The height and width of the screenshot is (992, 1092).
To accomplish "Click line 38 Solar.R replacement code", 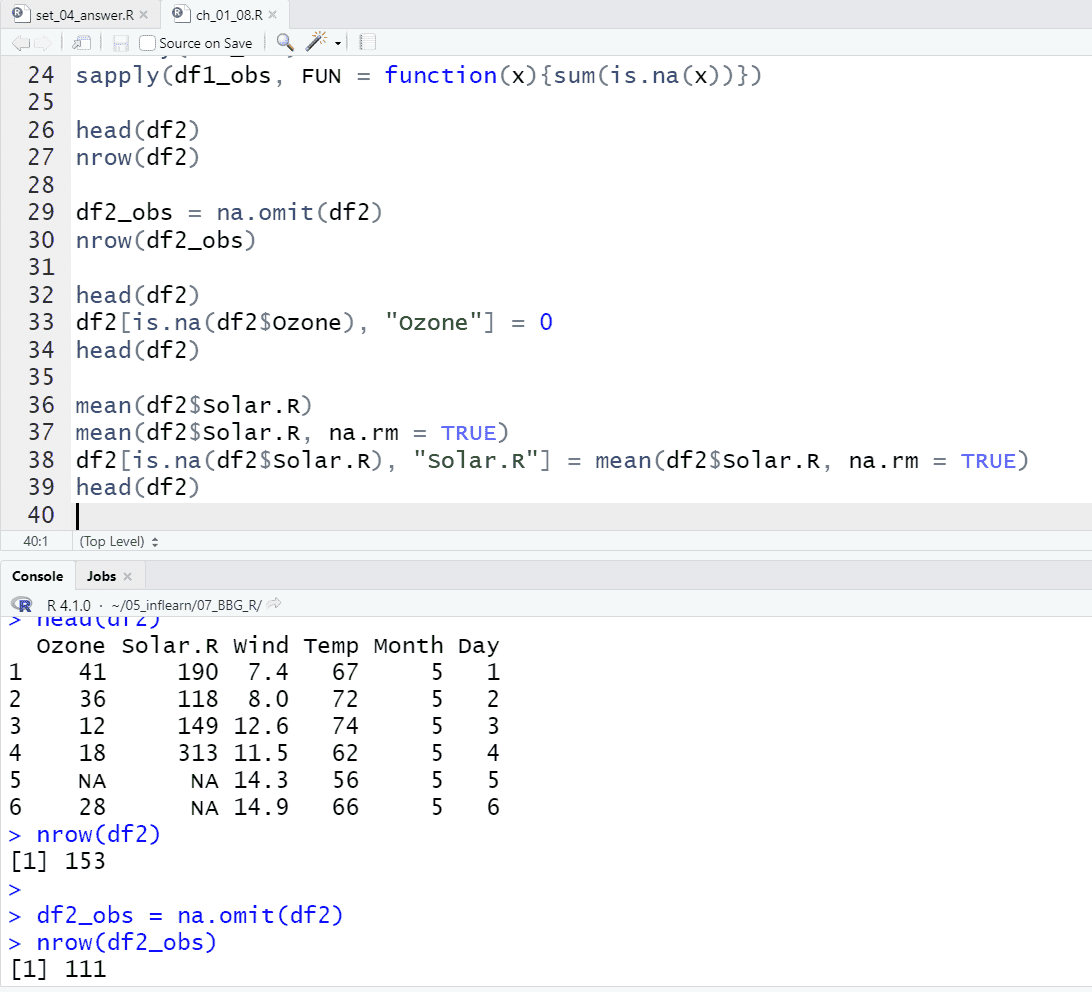I will (x=552, y=460).
